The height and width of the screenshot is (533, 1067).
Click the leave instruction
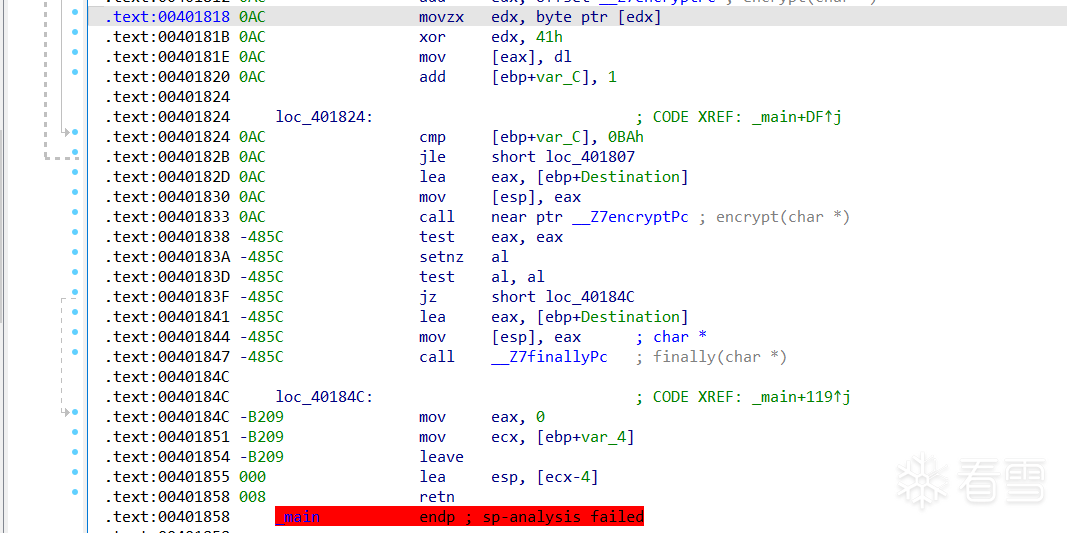pyautogui.click(x=441, y=457)
